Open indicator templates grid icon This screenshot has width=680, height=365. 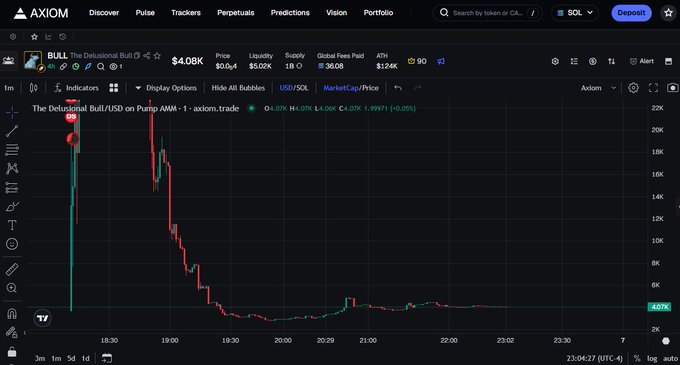[x=114, y=88]
